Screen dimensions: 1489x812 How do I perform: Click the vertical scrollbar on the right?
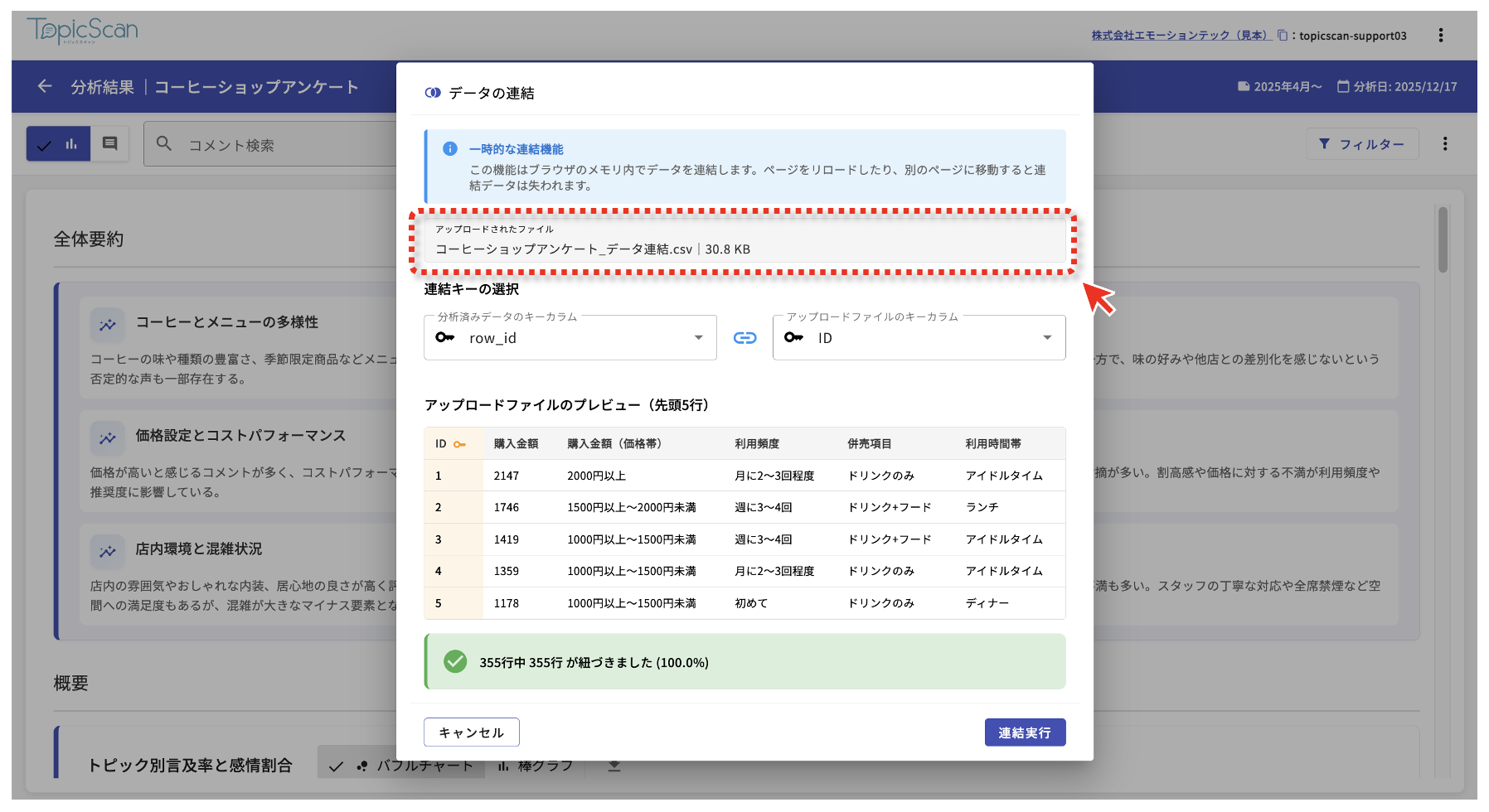pyautogui.click(x=1443, y=240)
